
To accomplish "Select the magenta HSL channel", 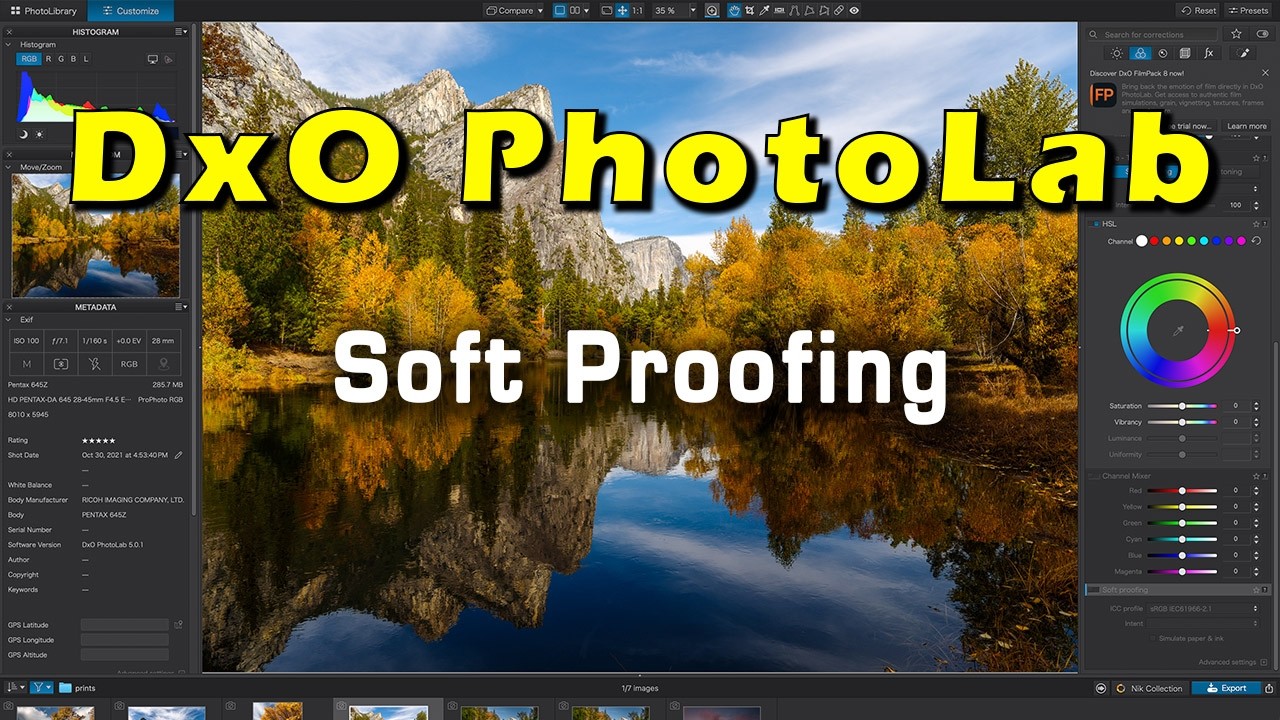I will pyautogui.click(x=1241, y=241).
